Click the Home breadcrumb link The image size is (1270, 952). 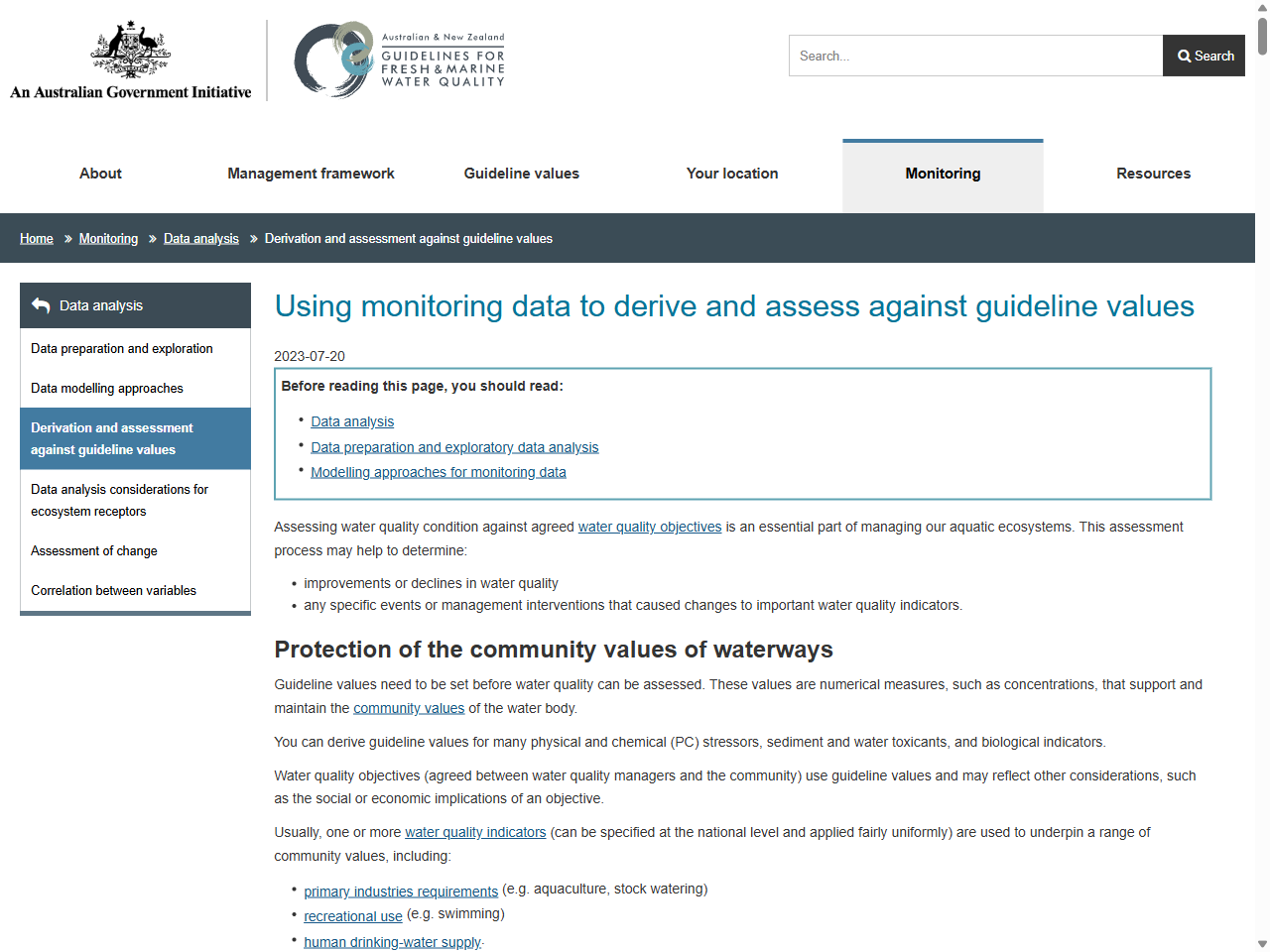[x=36, y=238]
